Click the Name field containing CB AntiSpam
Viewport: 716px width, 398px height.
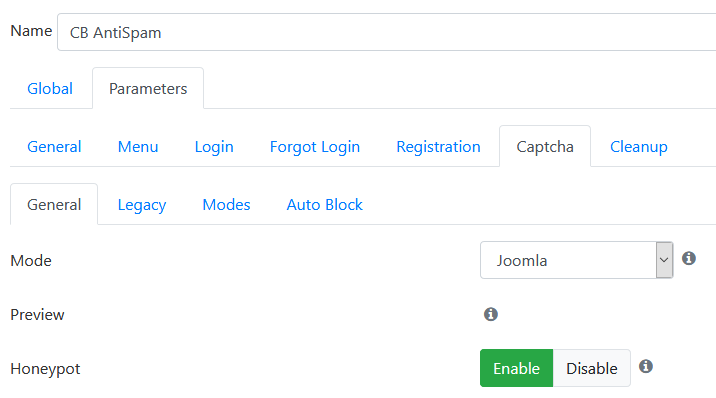(386, 32)
